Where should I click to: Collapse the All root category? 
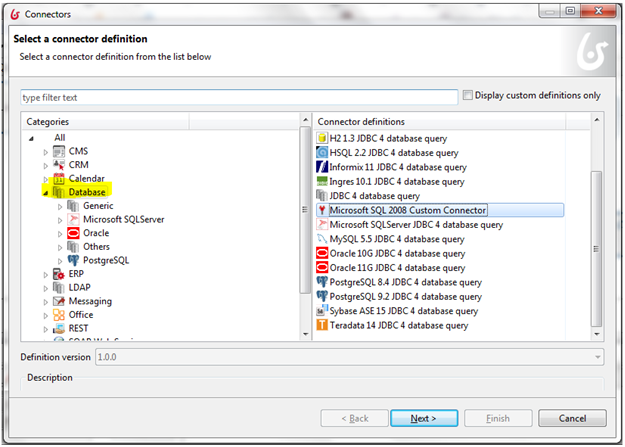[31, 139]
